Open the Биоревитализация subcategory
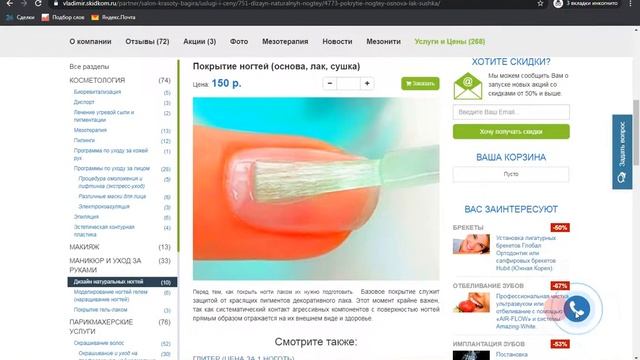640x360 pixels. pyautogui.click(x=97, y=92)
